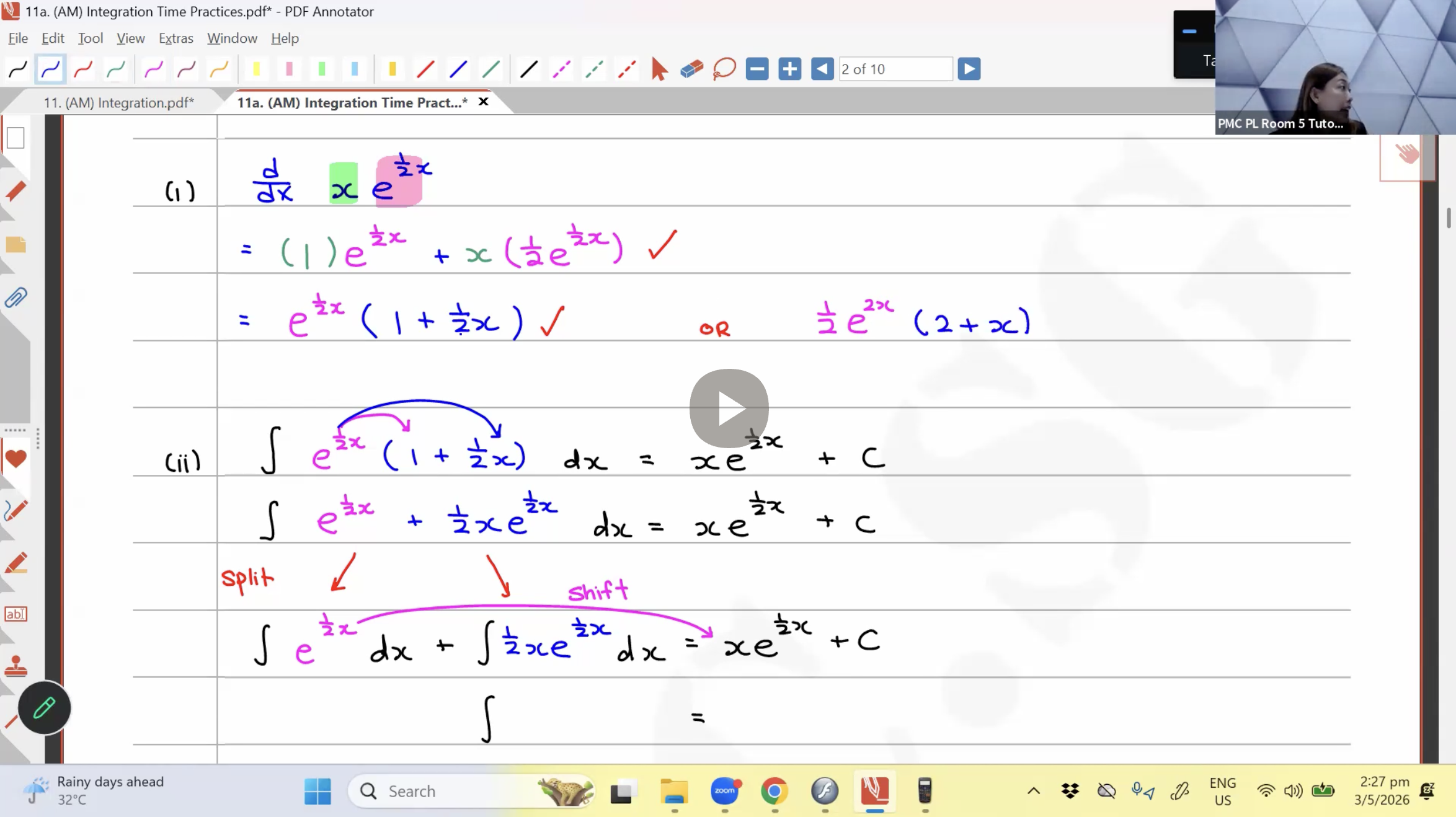The width and height of the screenshot is (1456, 817).
Task: Open Zoom from the taskbar
Action: [x=725, y=791]
